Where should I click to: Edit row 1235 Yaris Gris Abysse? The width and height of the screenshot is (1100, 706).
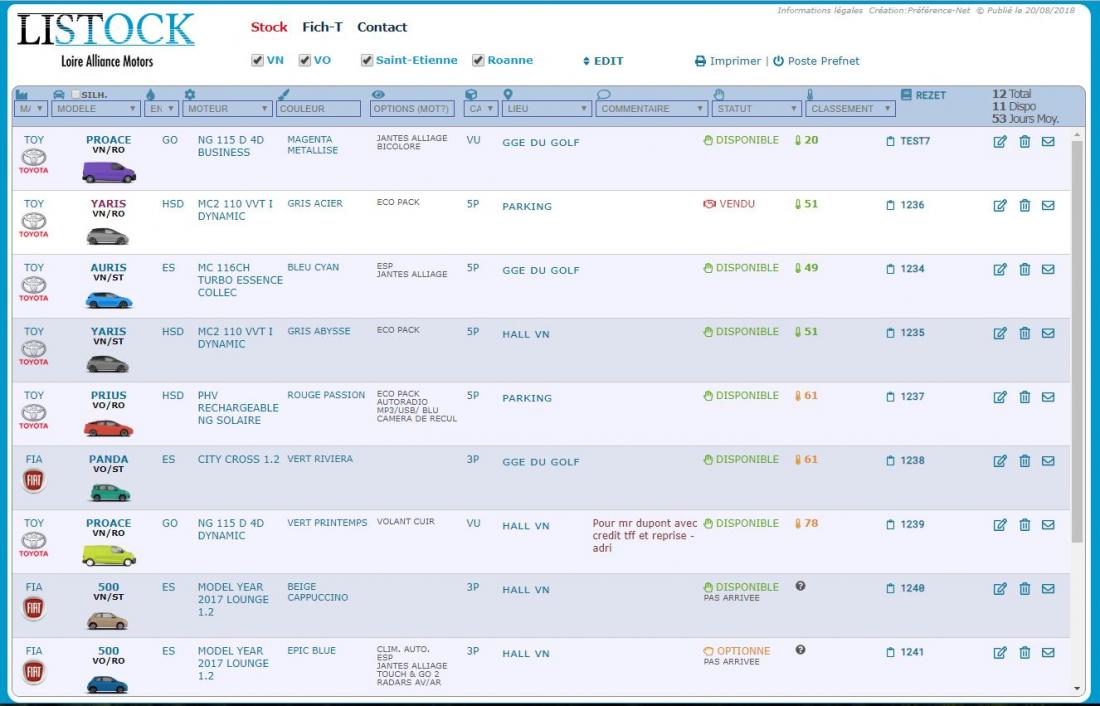pyautogui.click(x=1000, y=333)
